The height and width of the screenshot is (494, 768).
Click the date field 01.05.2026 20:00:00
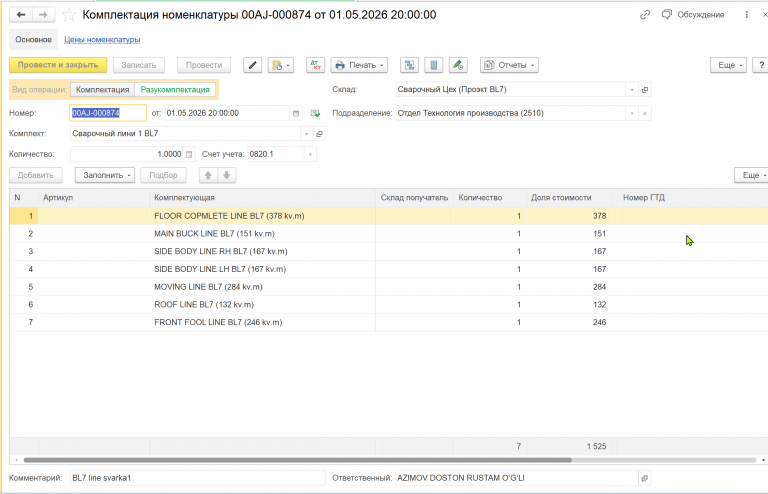pyautogui.click(x=227, y=113)
